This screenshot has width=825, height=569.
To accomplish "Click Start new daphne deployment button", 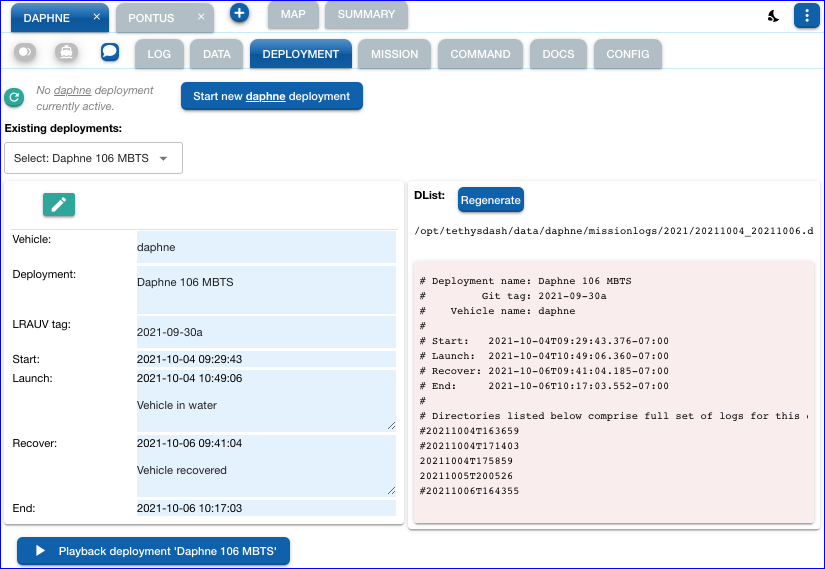I will click(271, 96).
